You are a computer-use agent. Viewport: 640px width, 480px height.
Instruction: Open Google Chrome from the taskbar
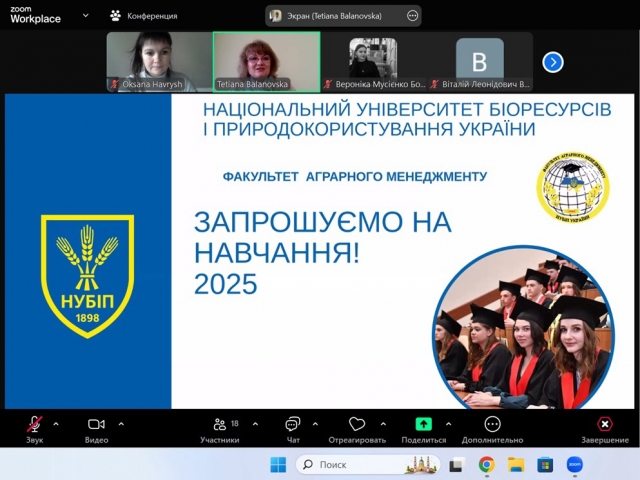click(x=487, y=464)
